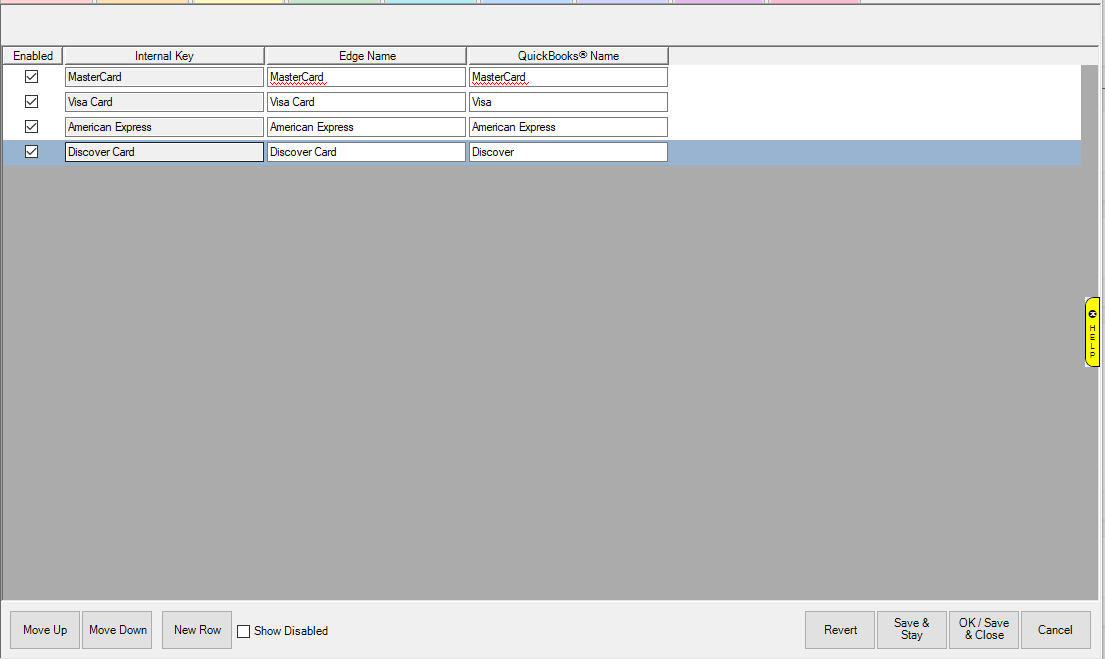This screenshot has height=659, width=1105.
Task: Toggle Enabled checkbox for Visa Card
Action: tap(32, 102)
